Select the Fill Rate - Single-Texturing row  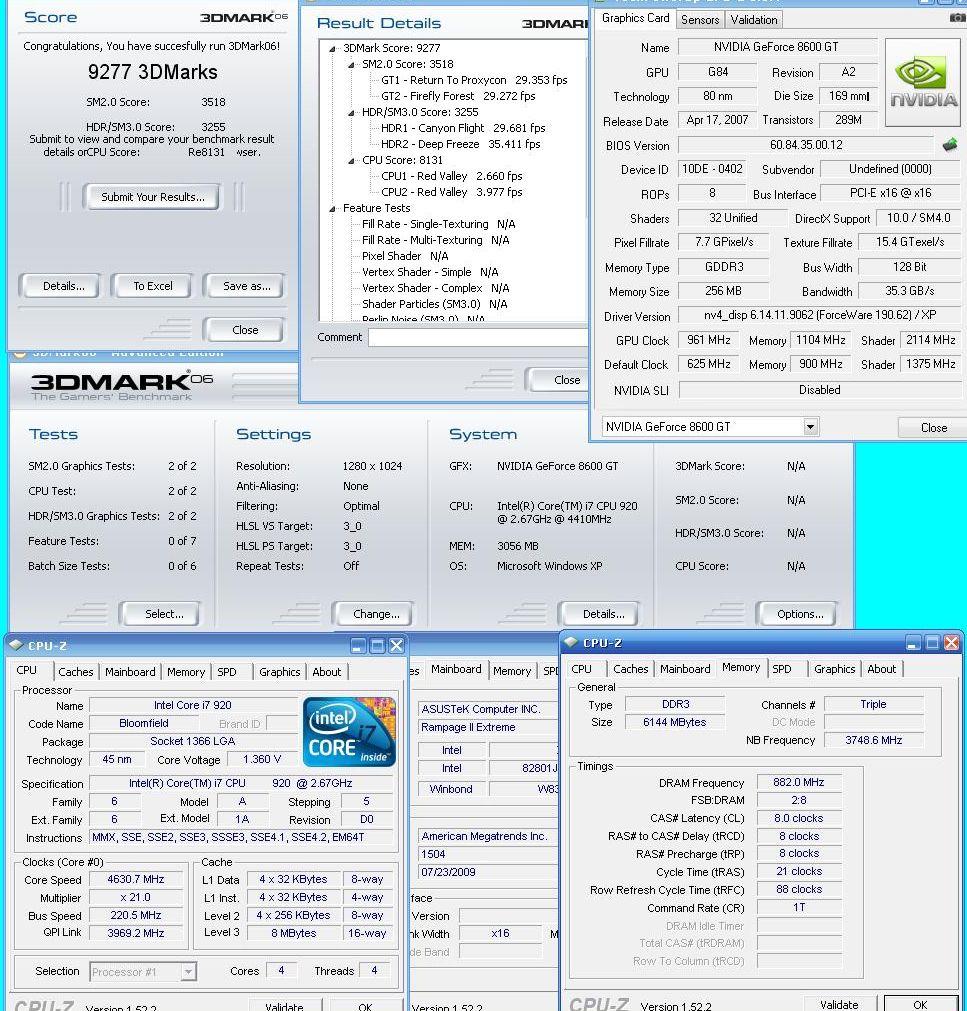(438, 224)
